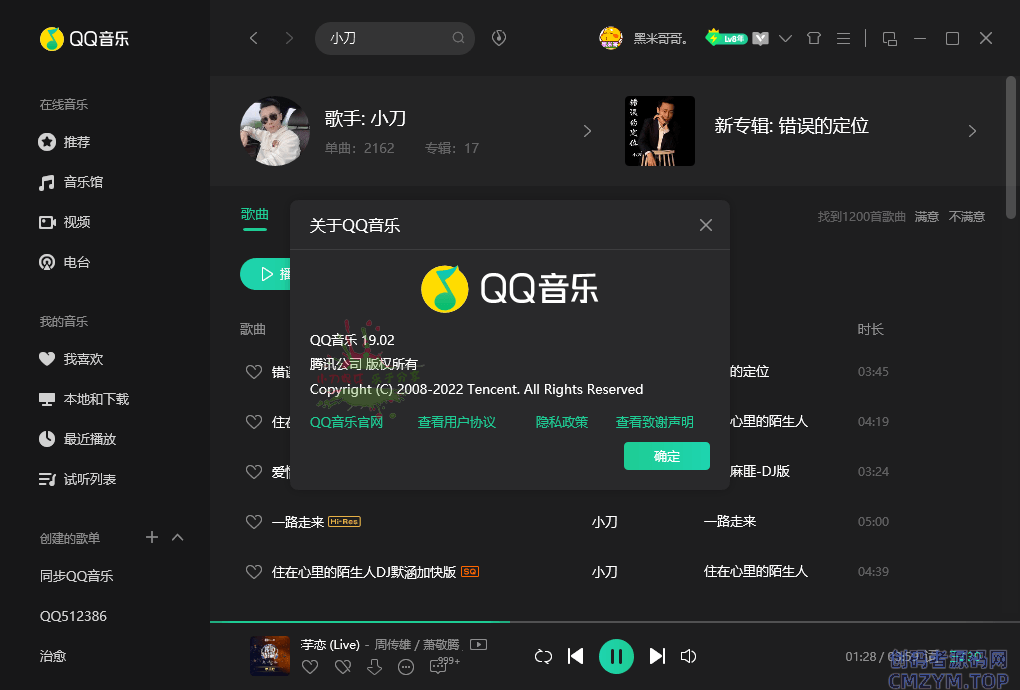
Task: Click the download icon for current song
Action: click(374, 667)
